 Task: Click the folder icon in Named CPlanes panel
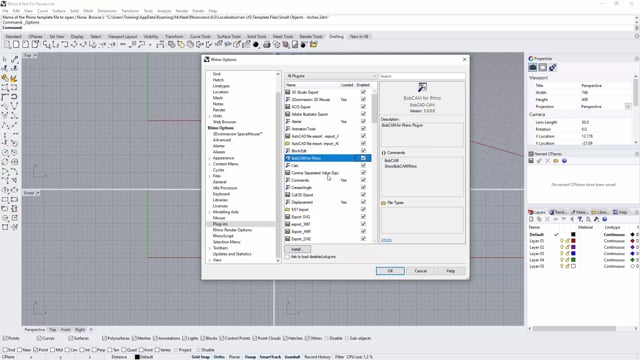click(x=556, y=161)
